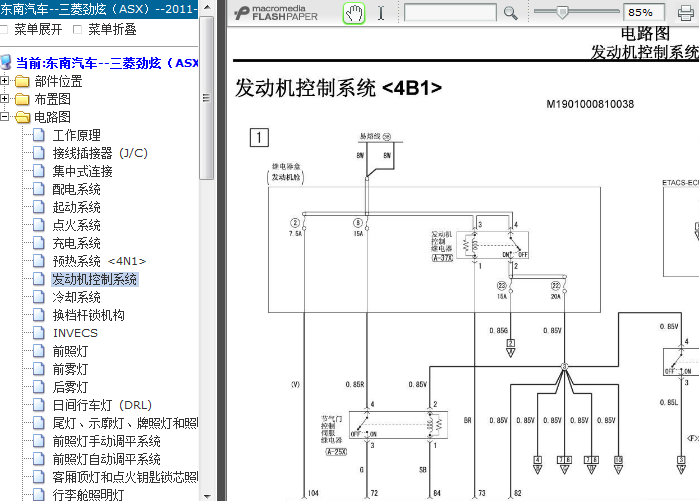The image size is (699, 501).
Task: Open the 集中式连接 page
Action: click(82, 171)
